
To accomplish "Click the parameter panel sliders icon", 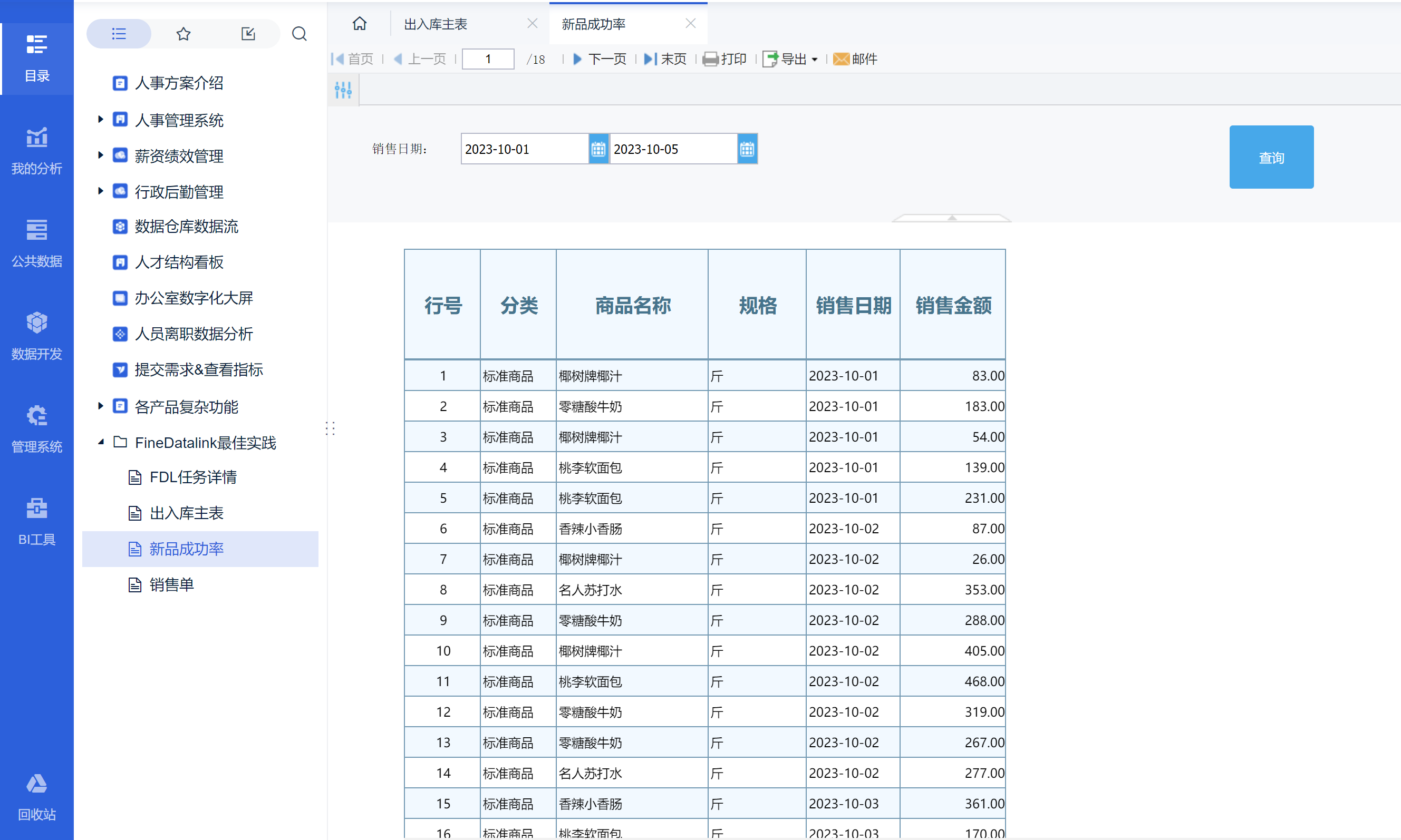I will (x=343, y=90).
